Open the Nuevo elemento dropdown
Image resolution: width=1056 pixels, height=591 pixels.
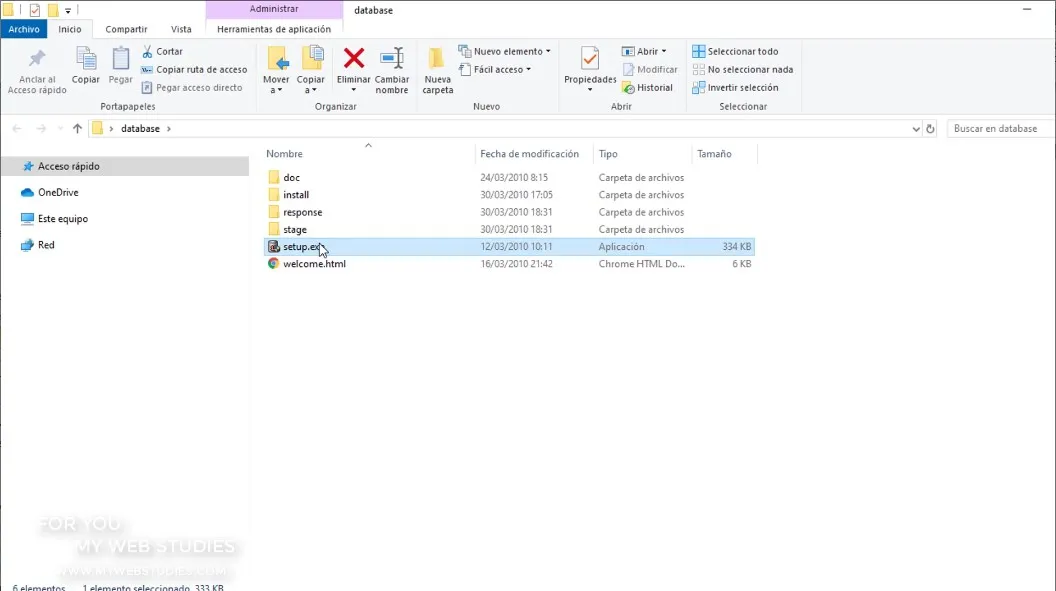[504, 51]
